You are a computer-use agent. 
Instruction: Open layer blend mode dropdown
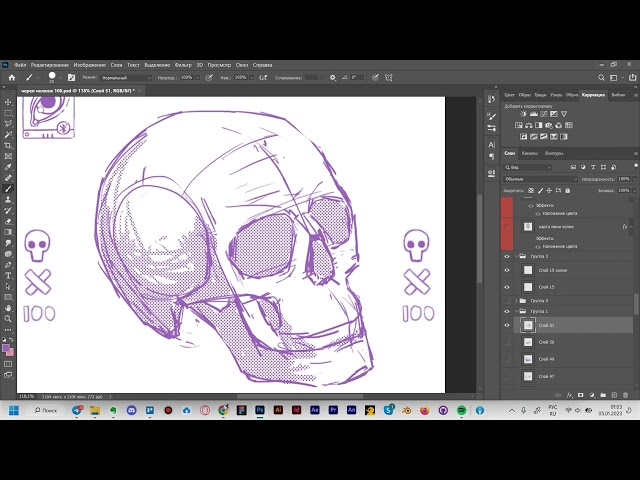coord(540,179)
